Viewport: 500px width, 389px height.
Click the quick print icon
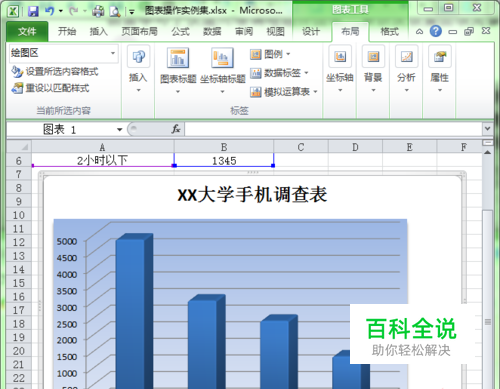[x=98, y=11]
